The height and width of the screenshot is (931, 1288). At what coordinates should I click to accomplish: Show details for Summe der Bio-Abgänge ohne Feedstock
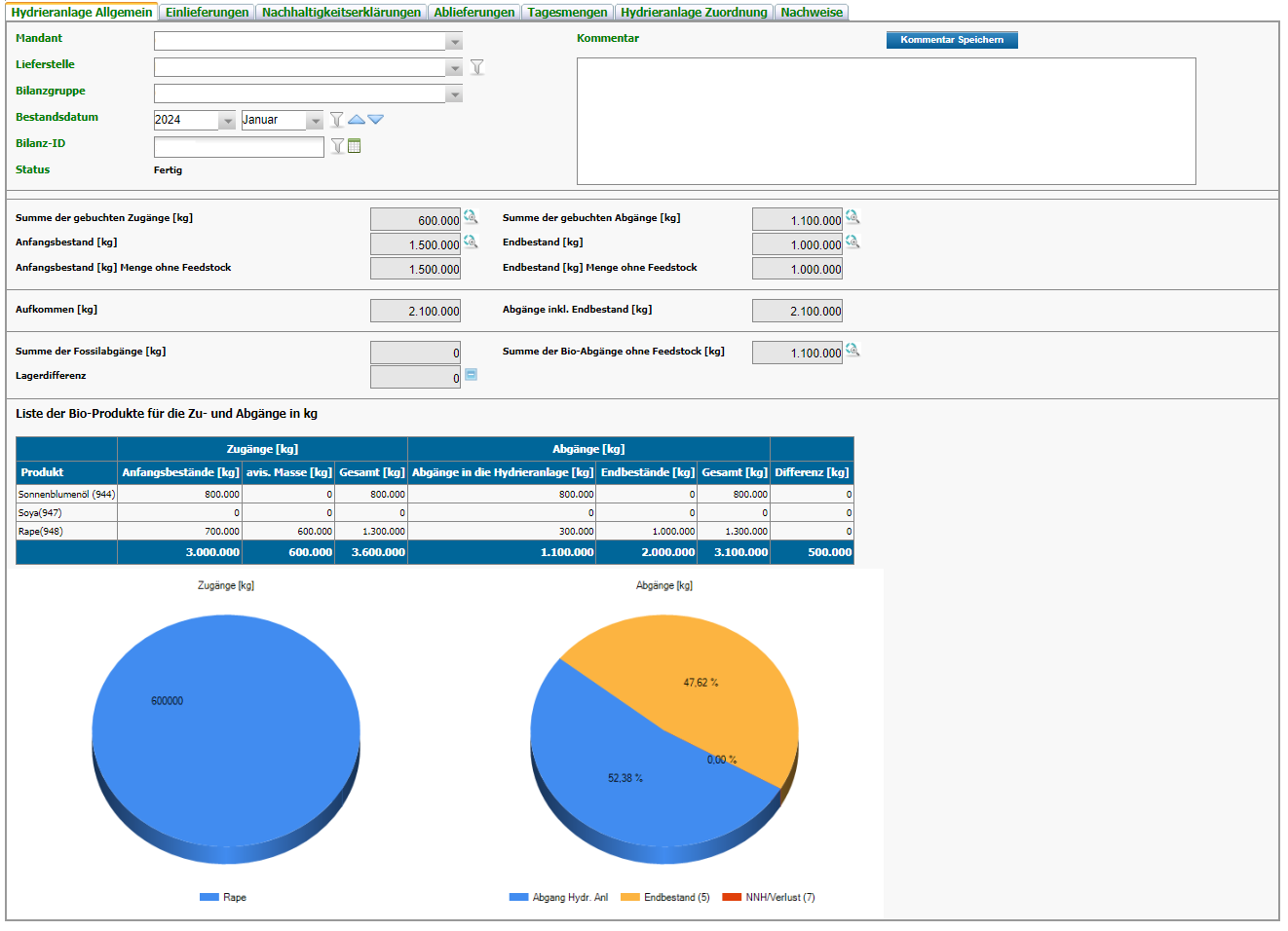click(x=852, y=350)
